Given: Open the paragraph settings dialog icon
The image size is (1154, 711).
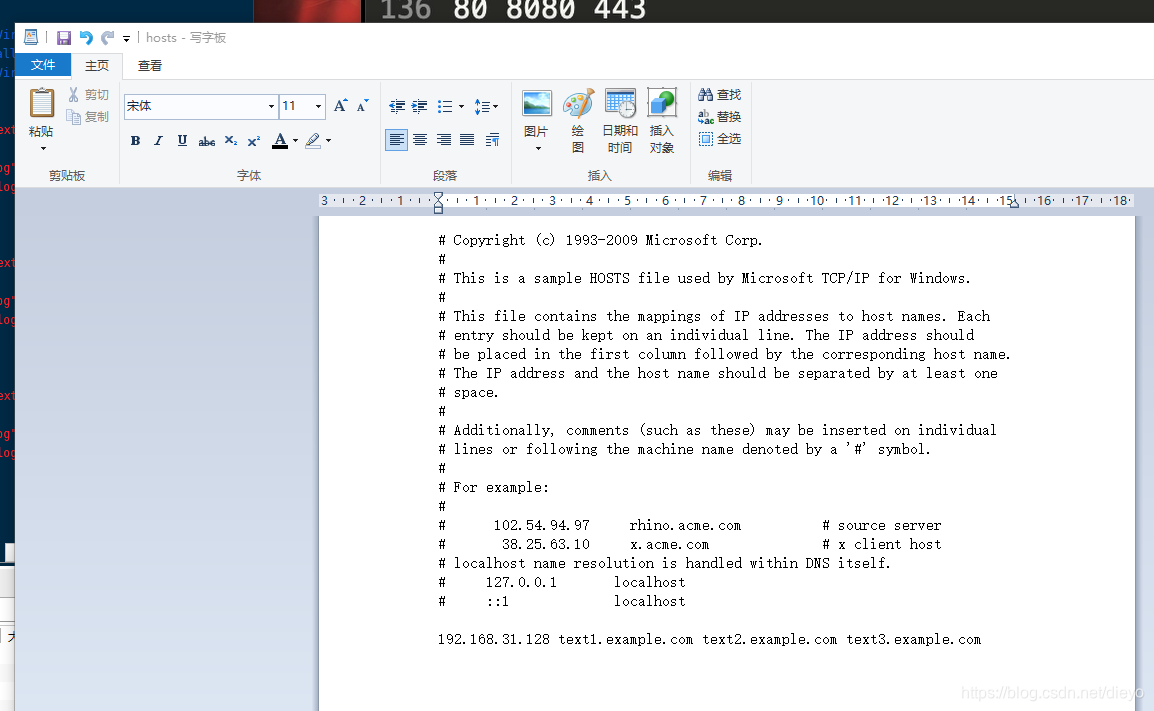Looking at the screenshot, I should [492, 140].
